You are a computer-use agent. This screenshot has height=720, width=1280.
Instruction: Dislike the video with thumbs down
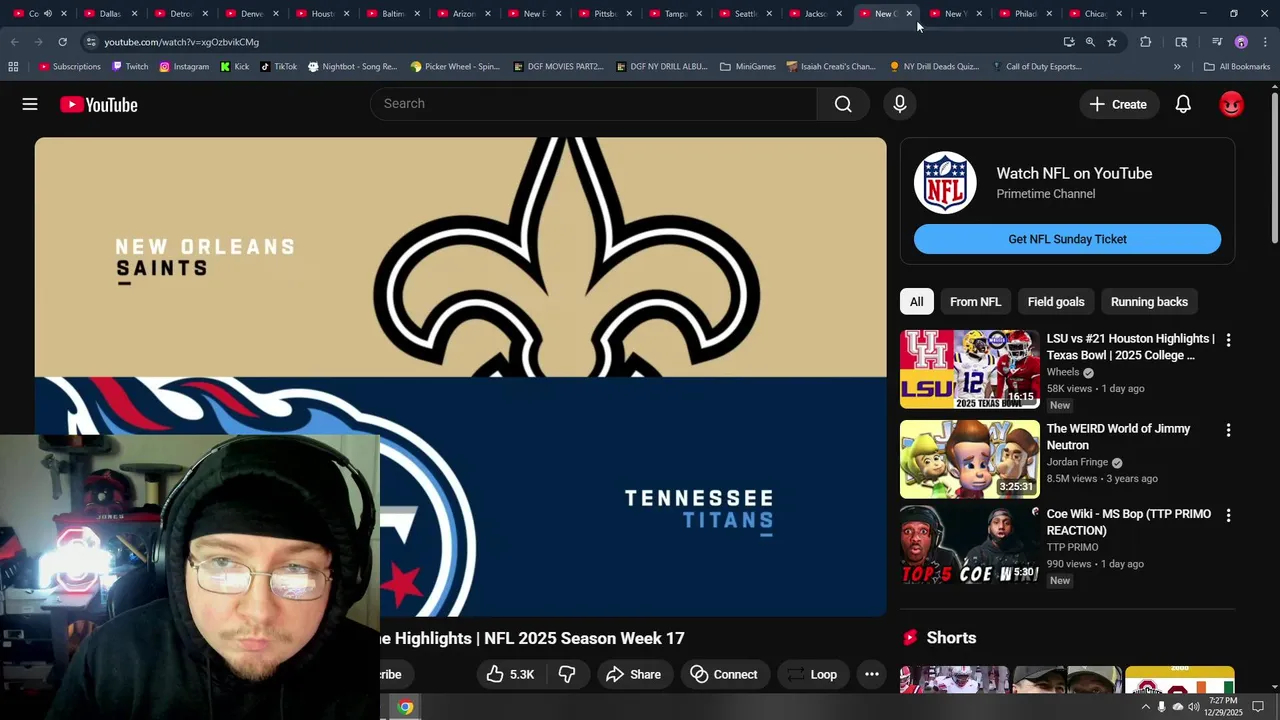[567, 674]
